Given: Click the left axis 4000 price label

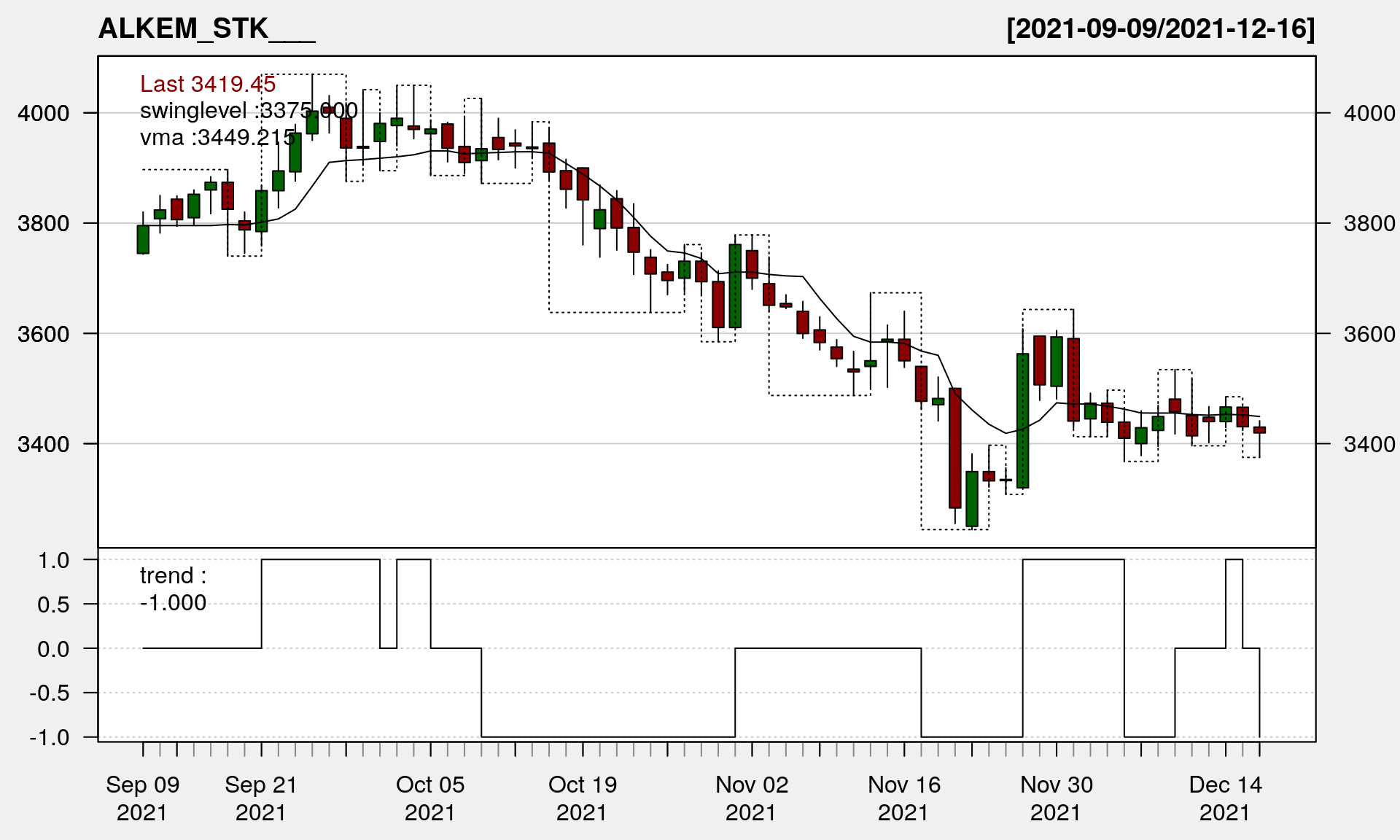Looking at the screenshot, I should [x=43, y=114].
